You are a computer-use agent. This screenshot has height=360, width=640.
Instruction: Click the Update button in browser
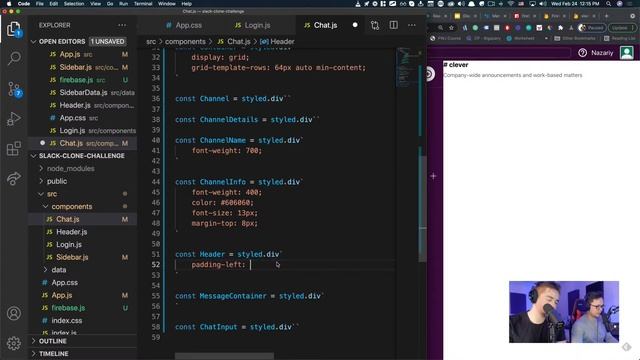click(x=622, y=28)
